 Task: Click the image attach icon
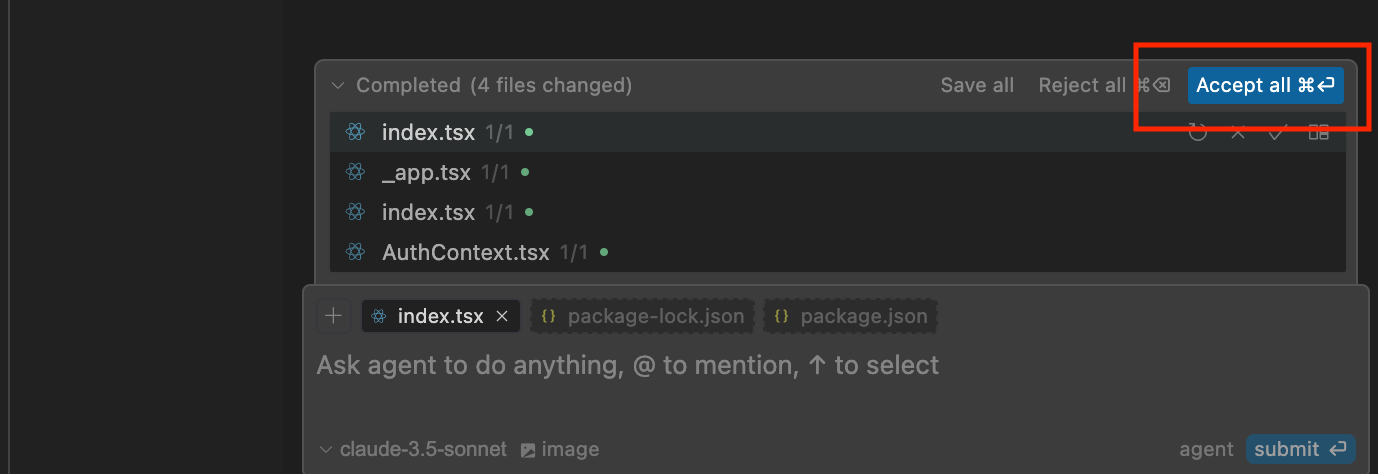pos(528,449)
